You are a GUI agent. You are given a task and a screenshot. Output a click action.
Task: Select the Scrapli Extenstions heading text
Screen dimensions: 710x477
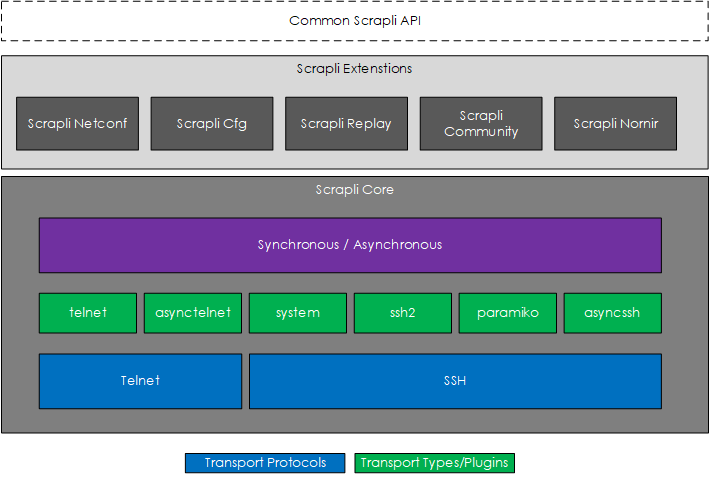tap(354, 69)
